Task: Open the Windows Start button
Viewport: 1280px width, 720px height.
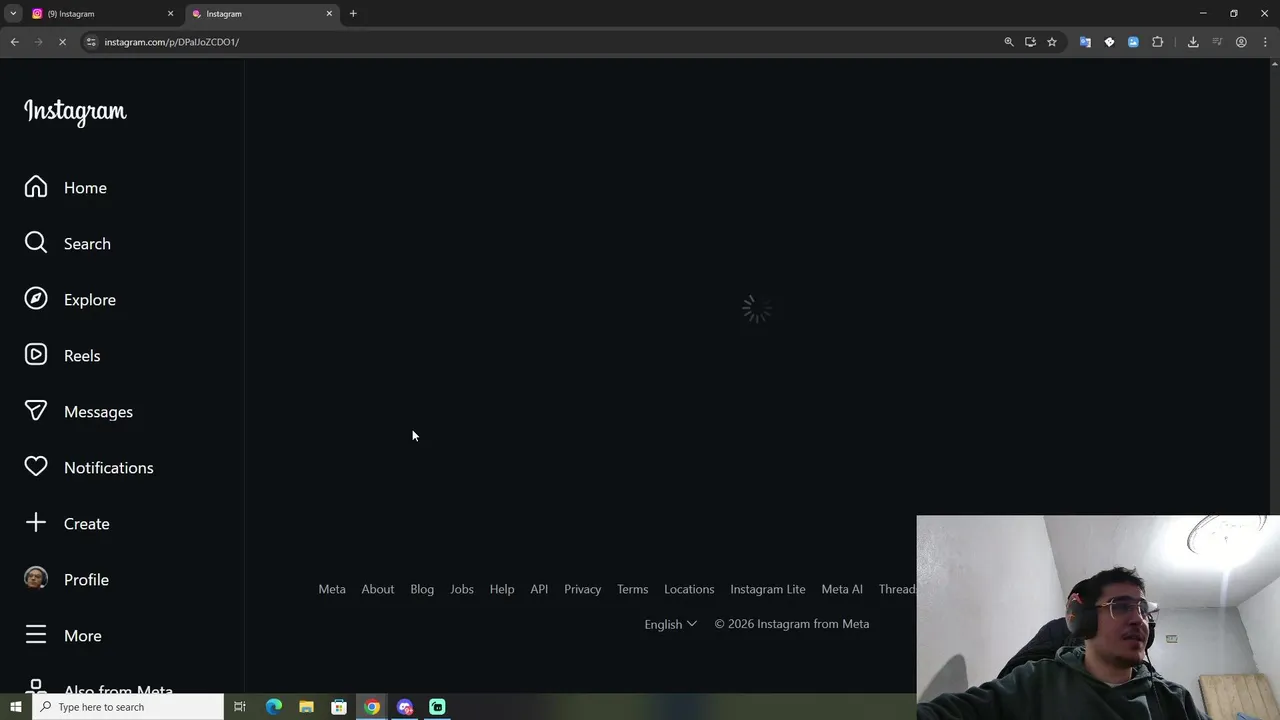Action: (16, 707)
